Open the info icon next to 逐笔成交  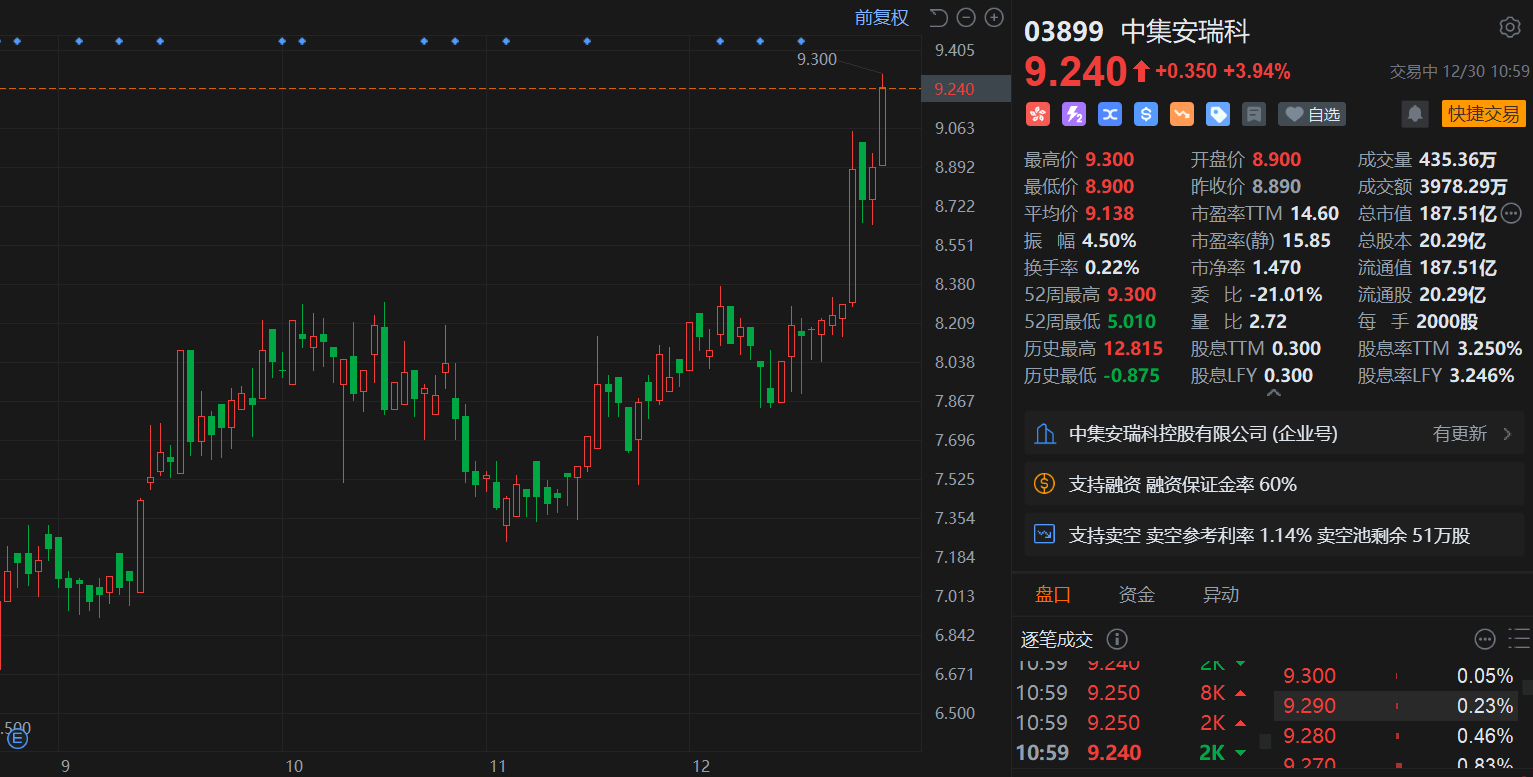(1118, 639)
